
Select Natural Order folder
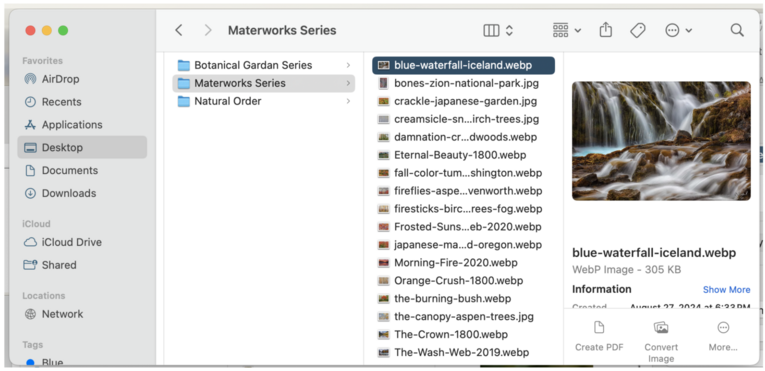pos(263,101)
